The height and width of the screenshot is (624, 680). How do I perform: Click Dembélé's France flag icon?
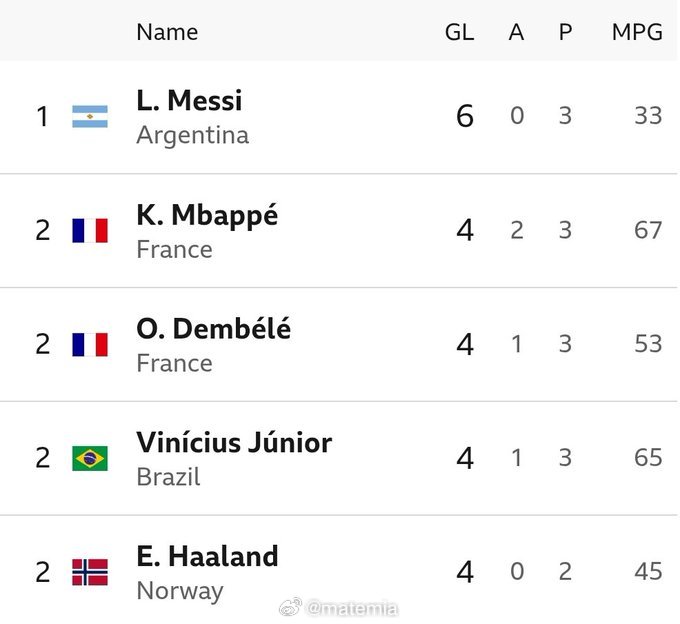click(90, 344)
